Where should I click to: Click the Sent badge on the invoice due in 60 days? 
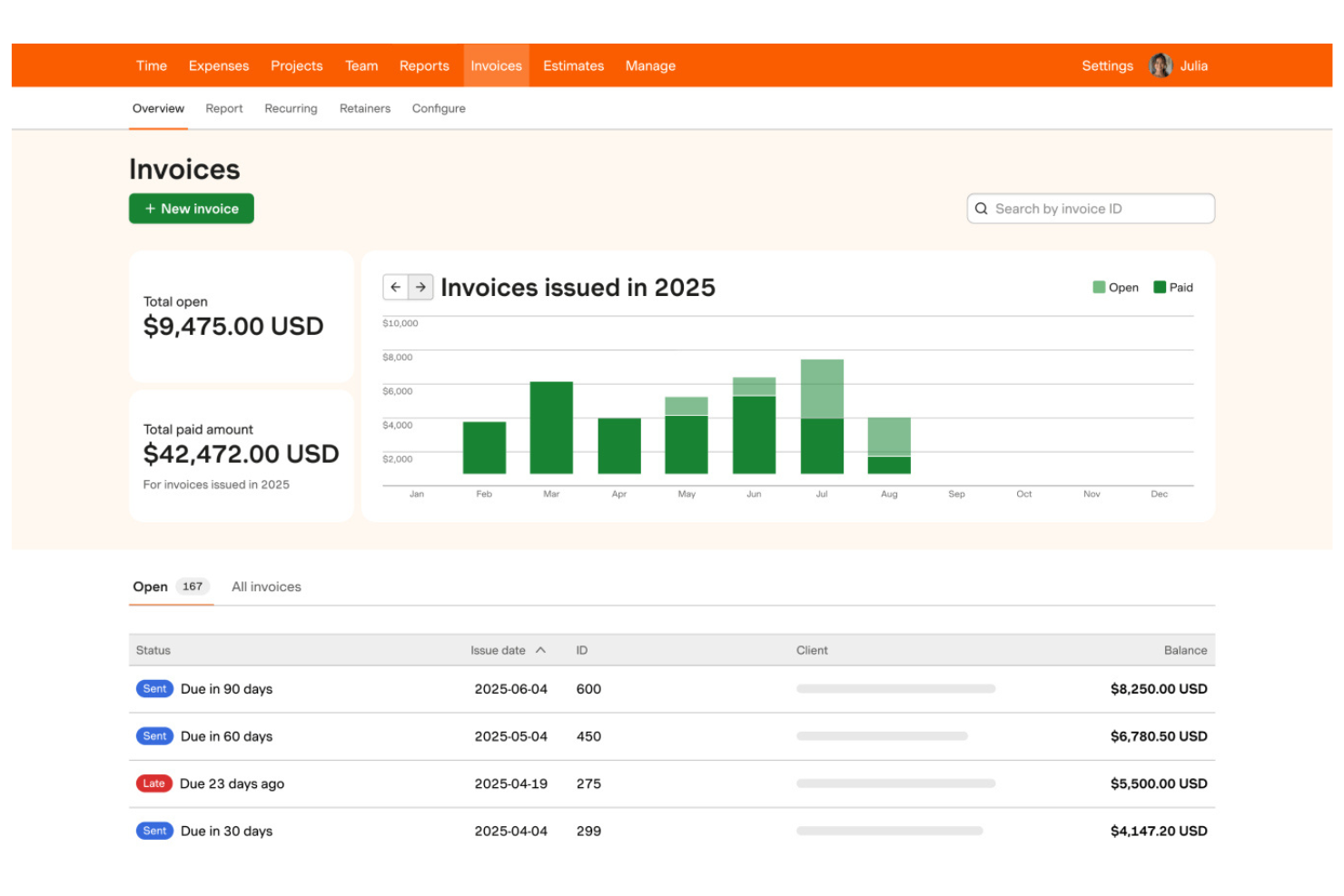pos(153,735)
